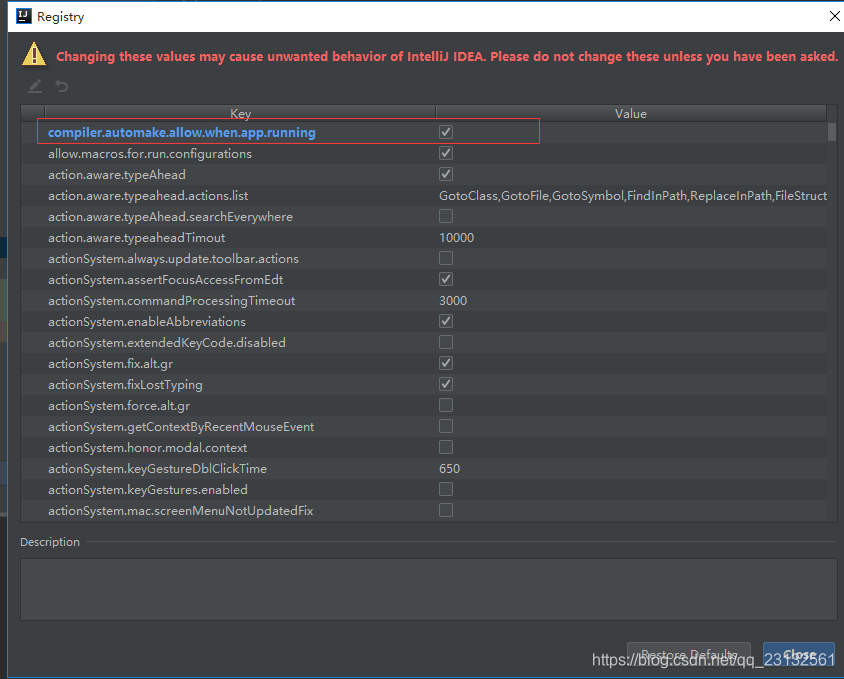
Task: Select actionSystem.honor.modal.context key
Action: tap(147, 447)
